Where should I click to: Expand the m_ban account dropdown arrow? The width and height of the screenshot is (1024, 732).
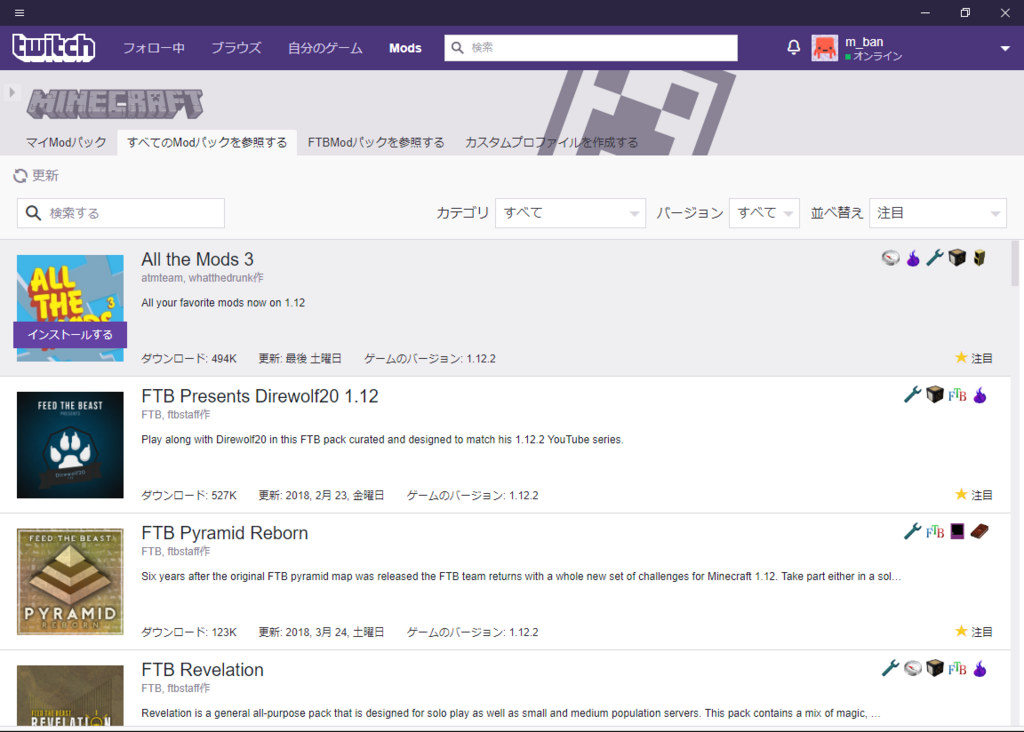point(1005,48)
